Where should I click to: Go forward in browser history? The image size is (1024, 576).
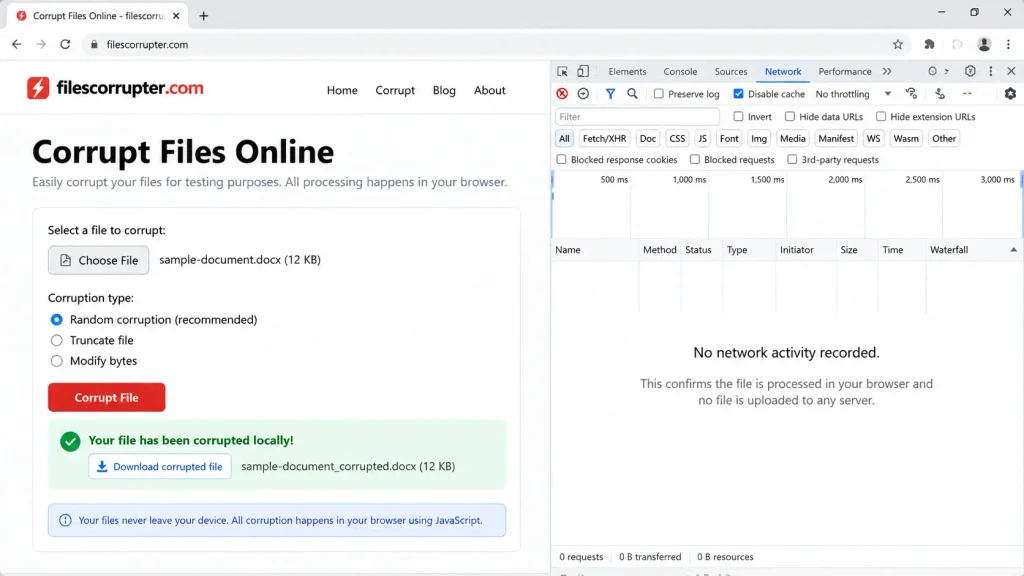[x=41, y=44]
